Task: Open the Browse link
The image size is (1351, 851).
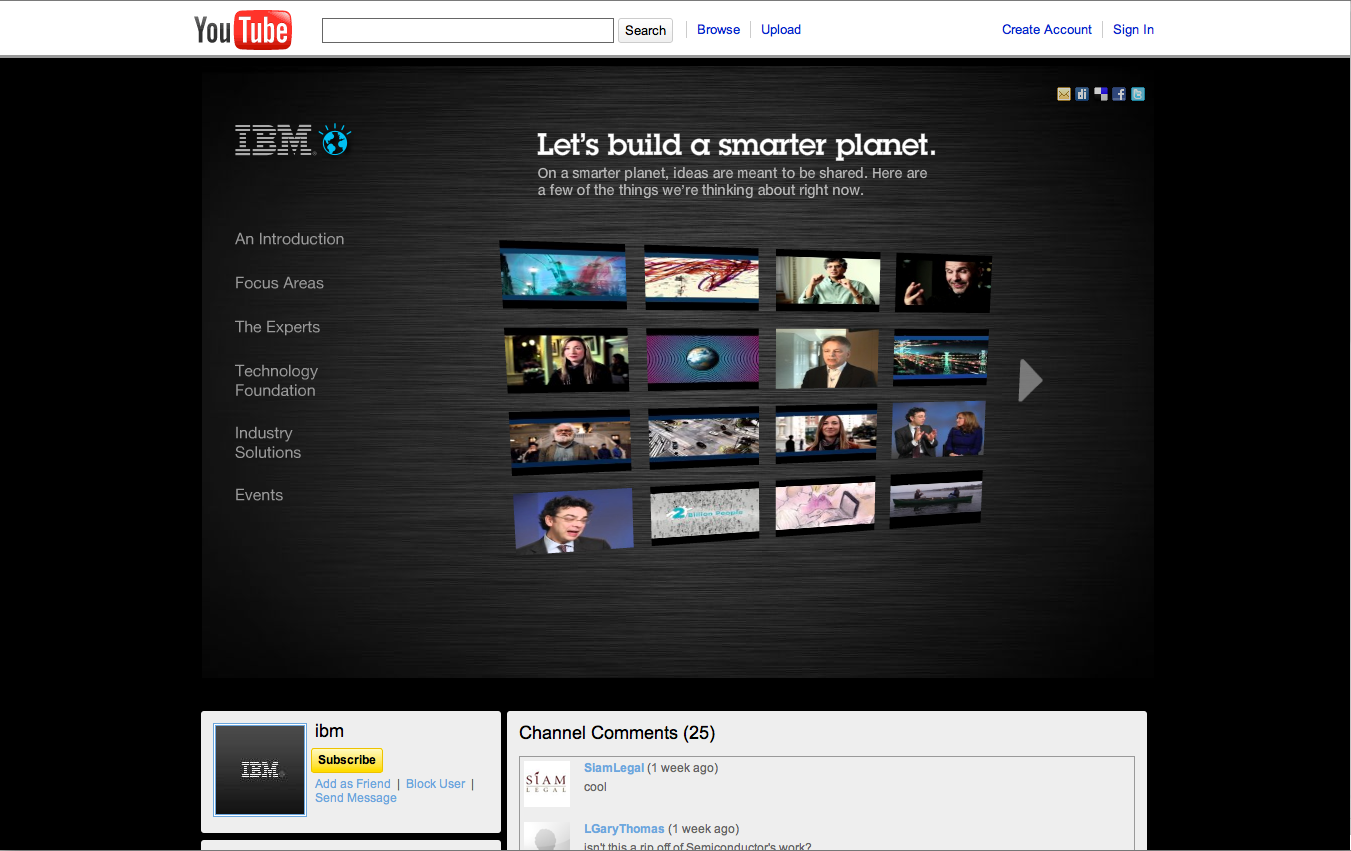Action: click(718, 29)
